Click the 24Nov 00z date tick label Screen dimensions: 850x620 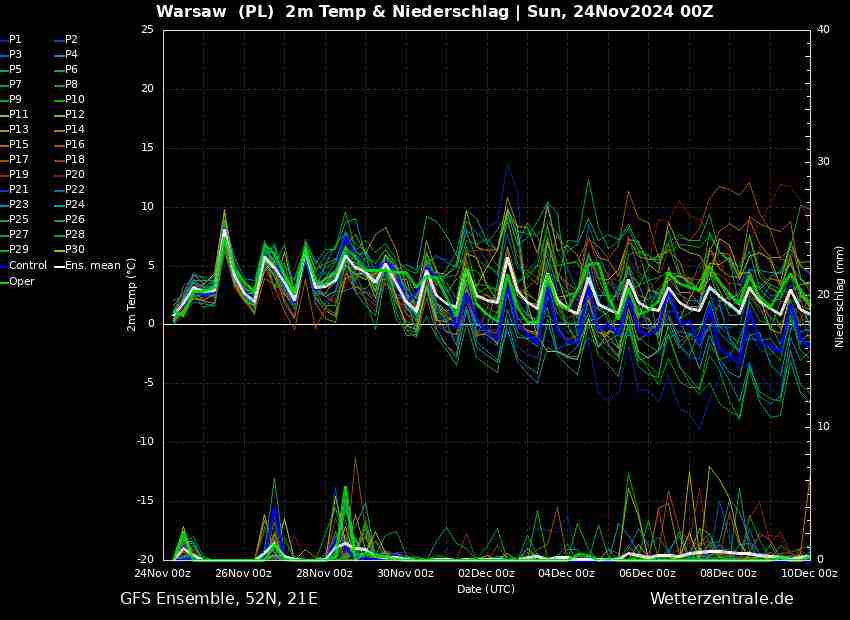click(x=163, y=573)
